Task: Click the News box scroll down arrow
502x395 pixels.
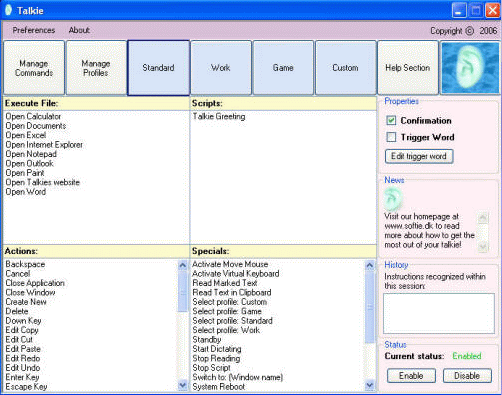Action: click(483, 246)
